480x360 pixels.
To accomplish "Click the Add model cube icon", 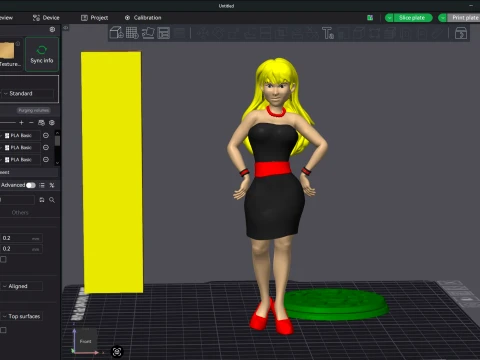I will point(116,33).
